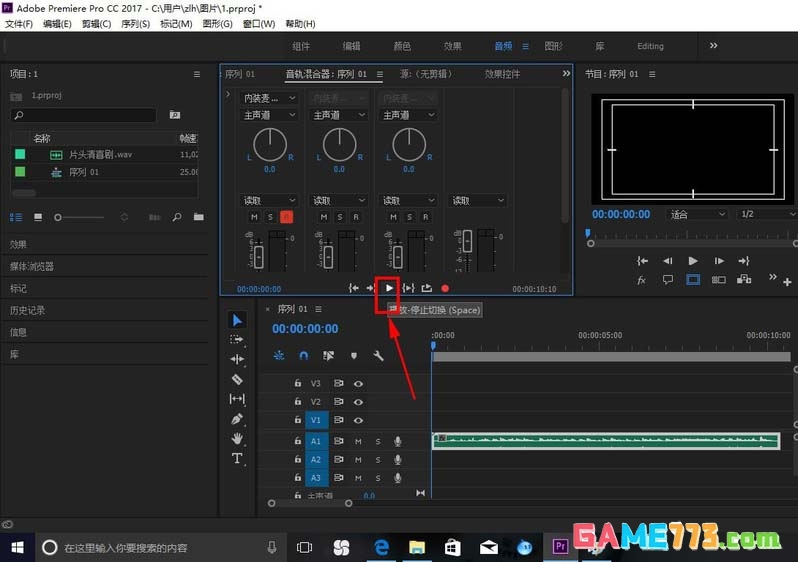This screenshot has height=562, width=798.
Task: Click in the Project panel search field
Action: coord(83,115)
